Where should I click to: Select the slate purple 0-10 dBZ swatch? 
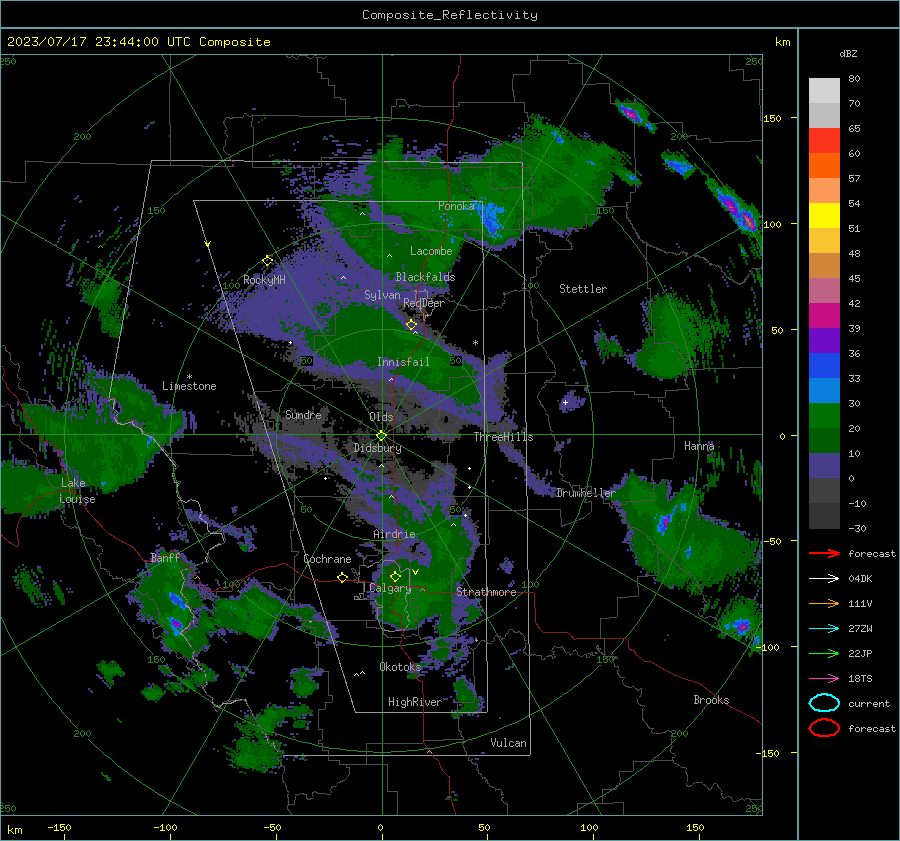tap(824, 466)
